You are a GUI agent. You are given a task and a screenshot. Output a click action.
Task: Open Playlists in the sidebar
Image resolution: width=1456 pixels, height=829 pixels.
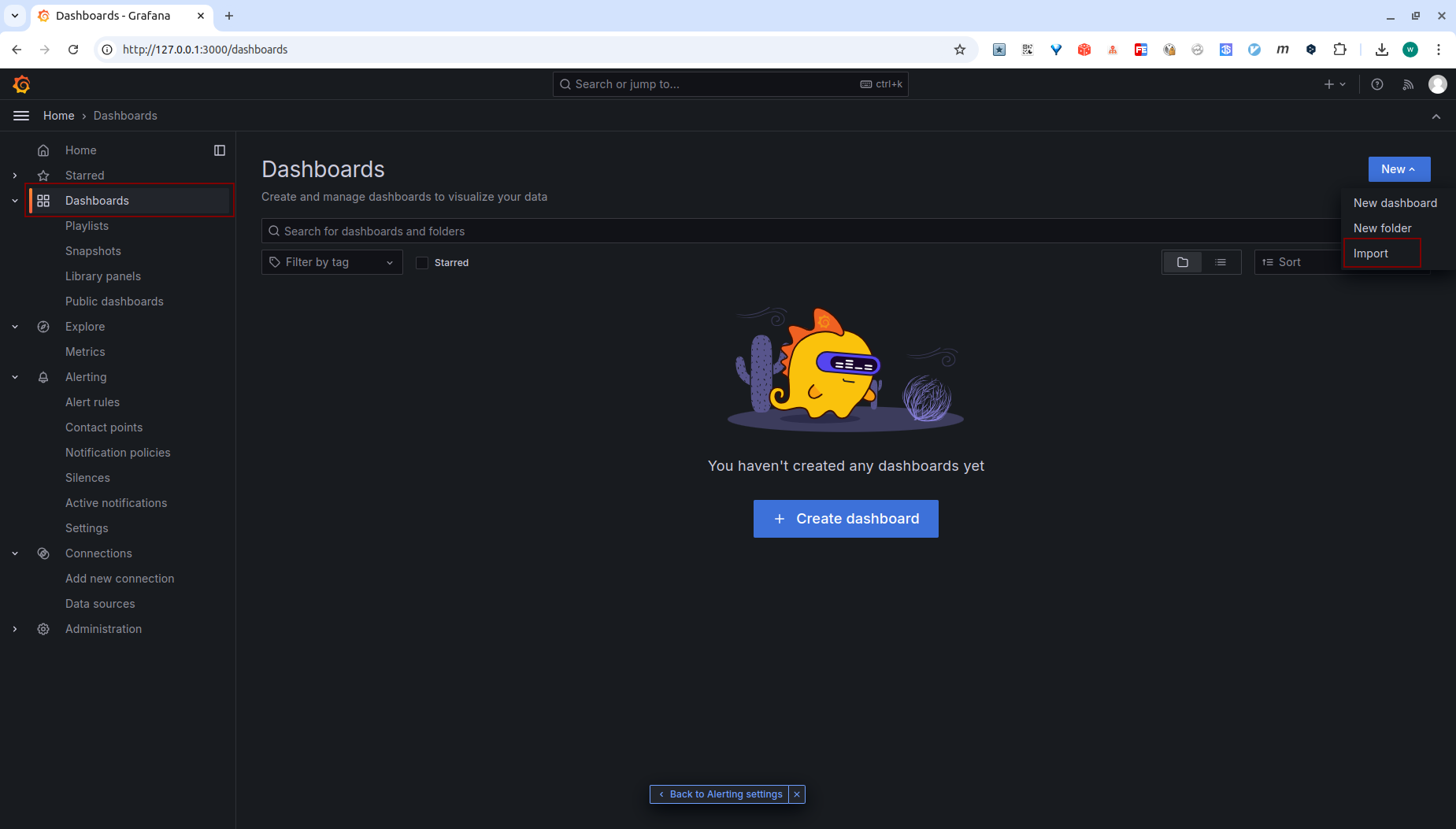(87, 226)
